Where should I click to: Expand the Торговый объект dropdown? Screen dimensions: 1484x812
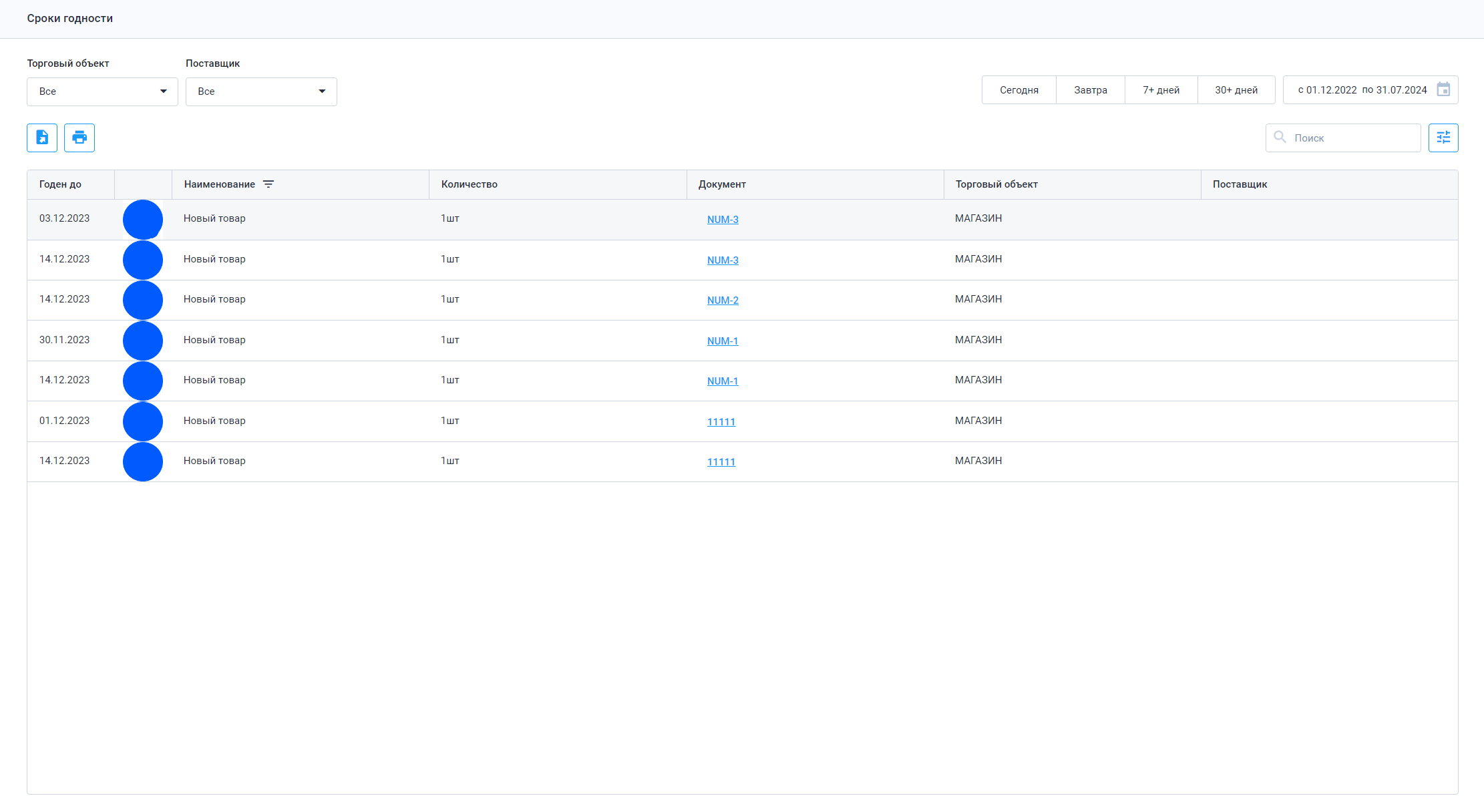click(x=102, y=91)
